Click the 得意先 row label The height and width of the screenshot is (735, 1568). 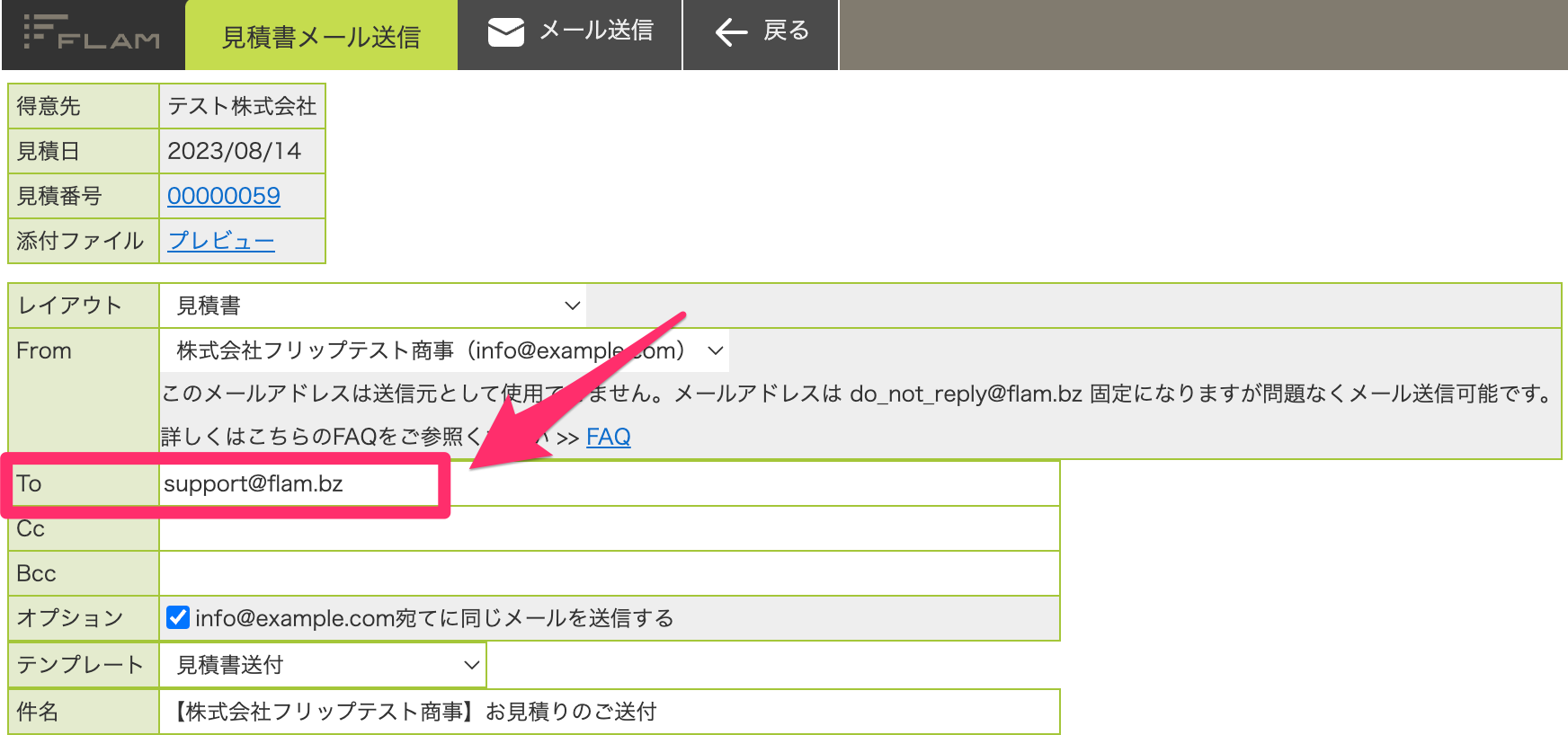[49, 106]
